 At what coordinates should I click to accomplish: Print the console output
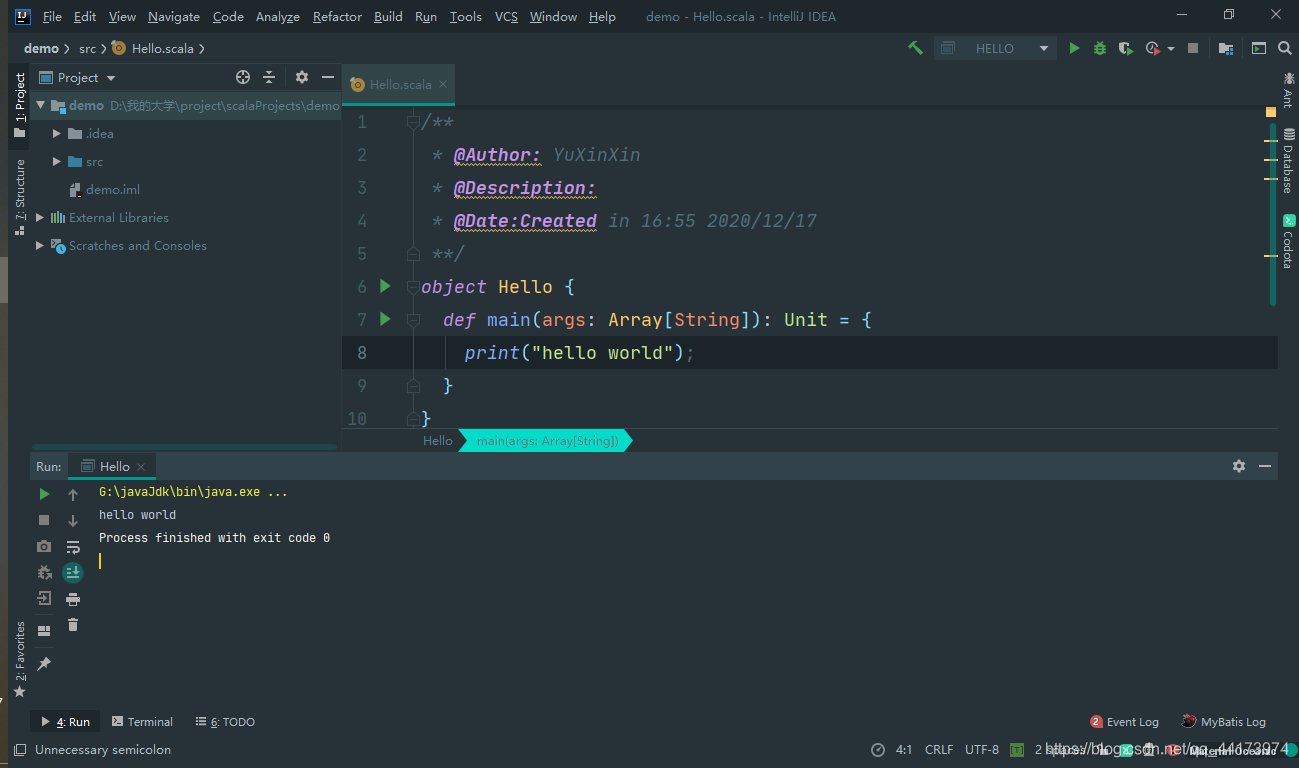click(73, 599)
